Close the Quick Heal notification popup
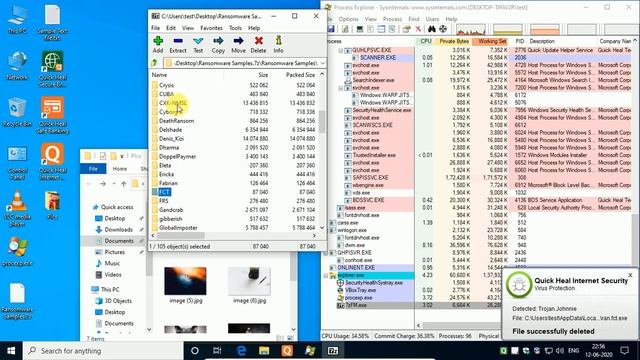The image size is (640, 360). (631, 275)
